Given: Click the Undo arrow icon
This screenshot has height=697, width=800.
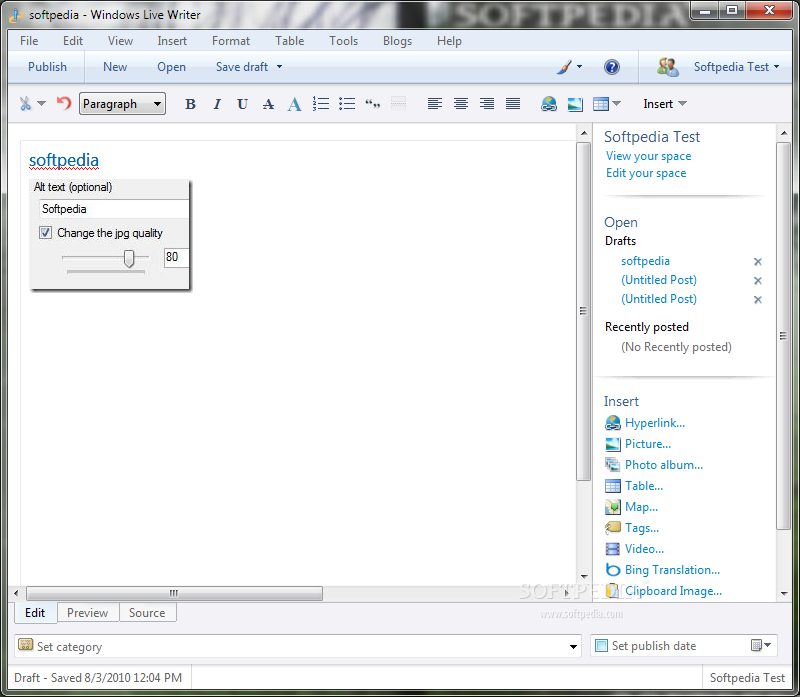Looking at the screenshot, I should click(x=64, y=104).
